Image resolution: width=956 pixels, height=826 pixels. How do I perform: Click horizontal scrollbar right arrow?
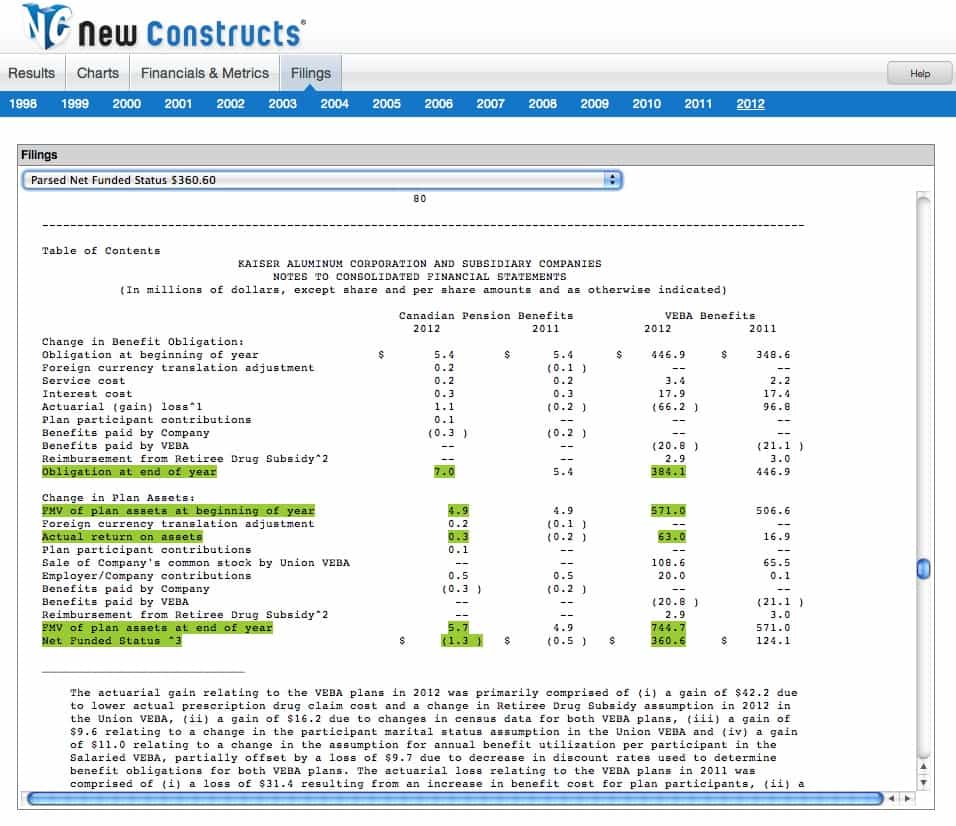(x=907, y=799)
